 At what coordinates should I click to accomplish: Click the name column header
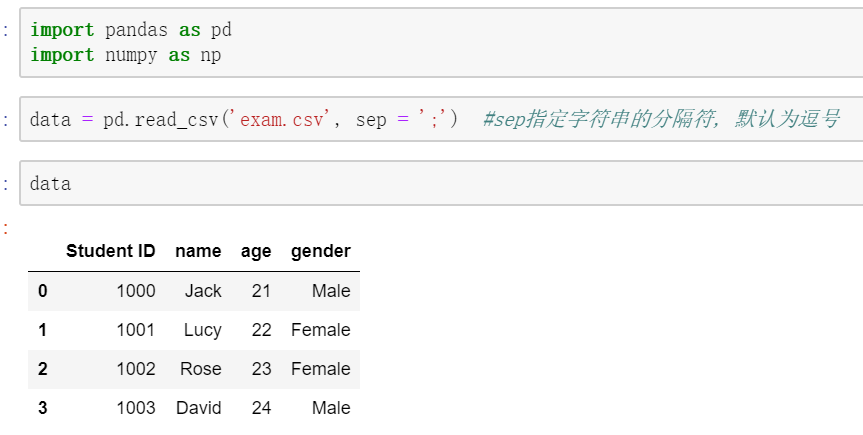tap(198, 251)
